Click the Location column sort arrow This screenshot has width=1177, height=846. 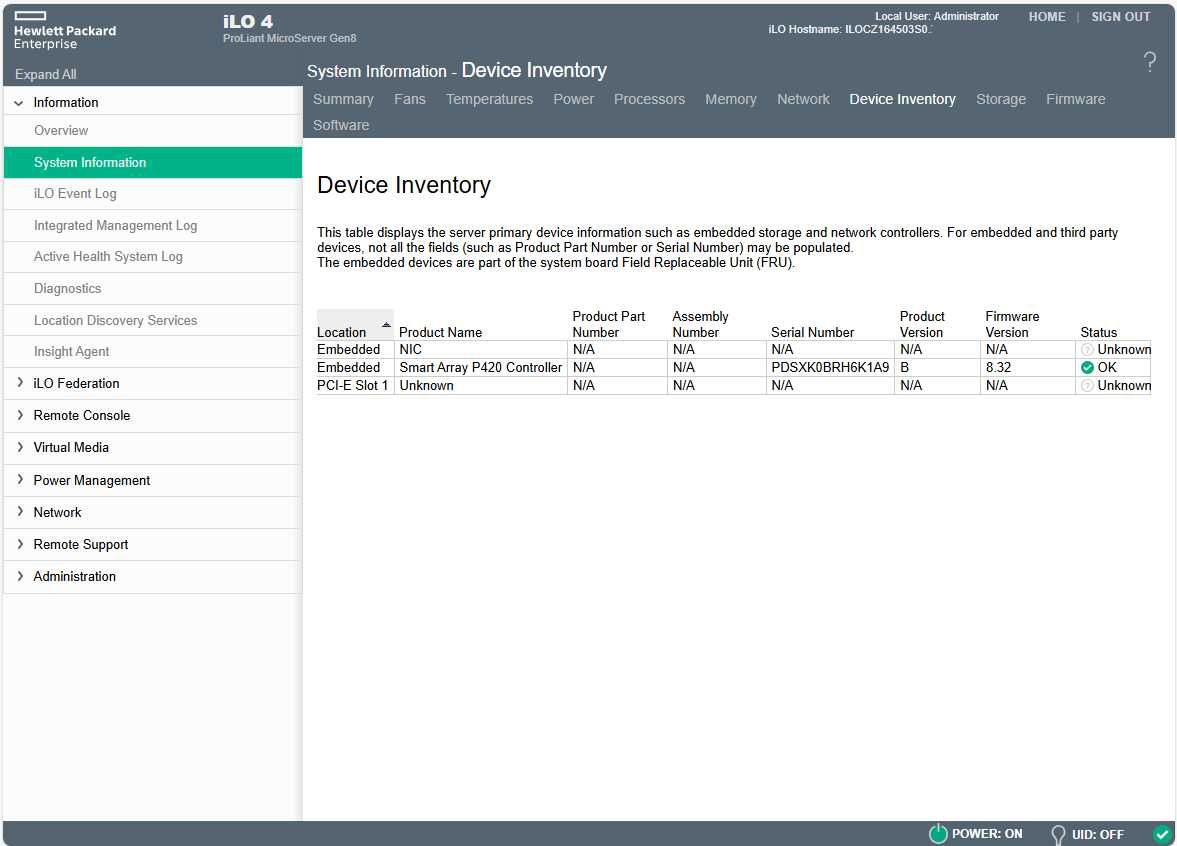(x=386, y=324)
